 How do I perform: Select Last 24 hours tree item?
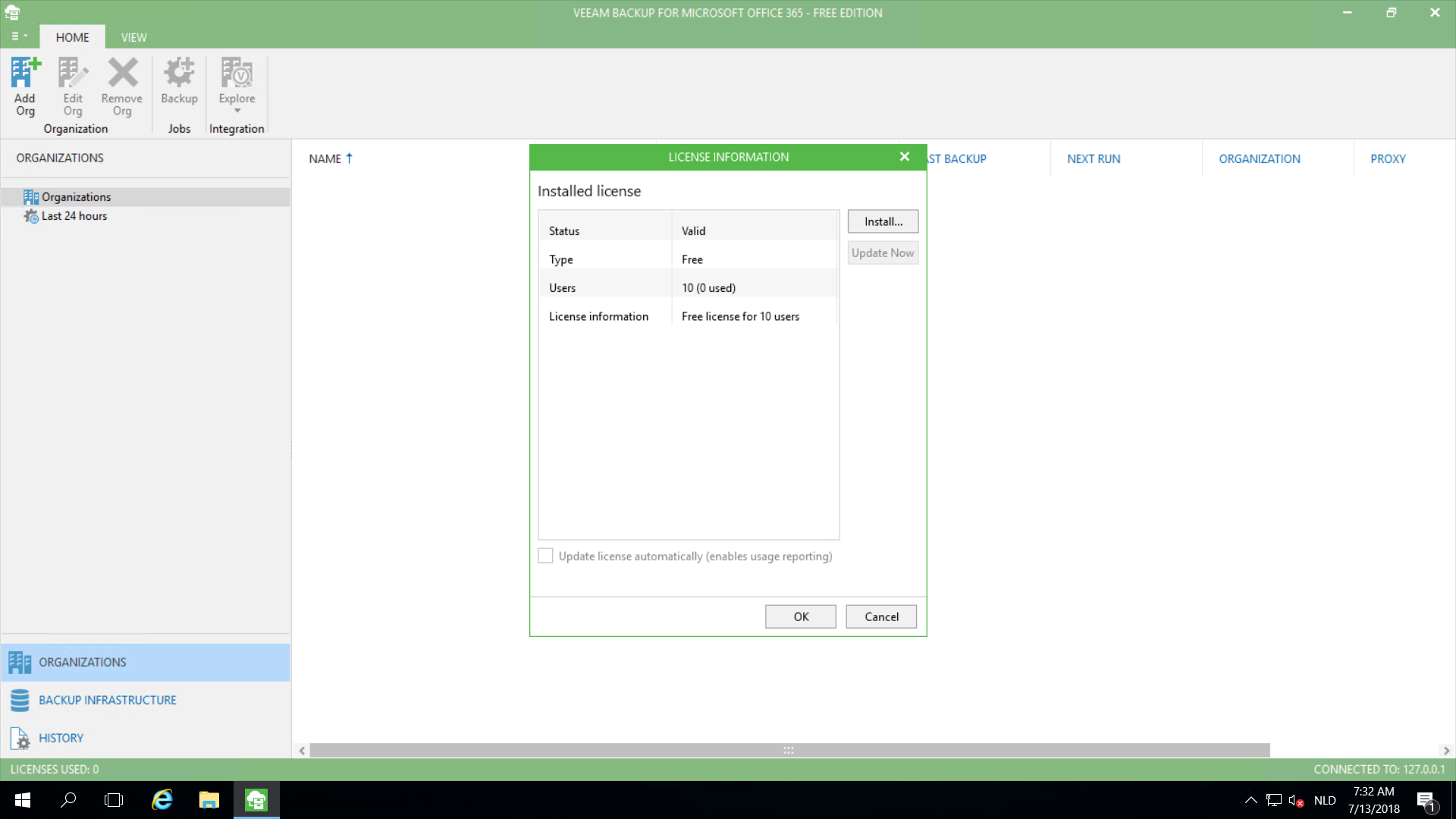[74, 216]
